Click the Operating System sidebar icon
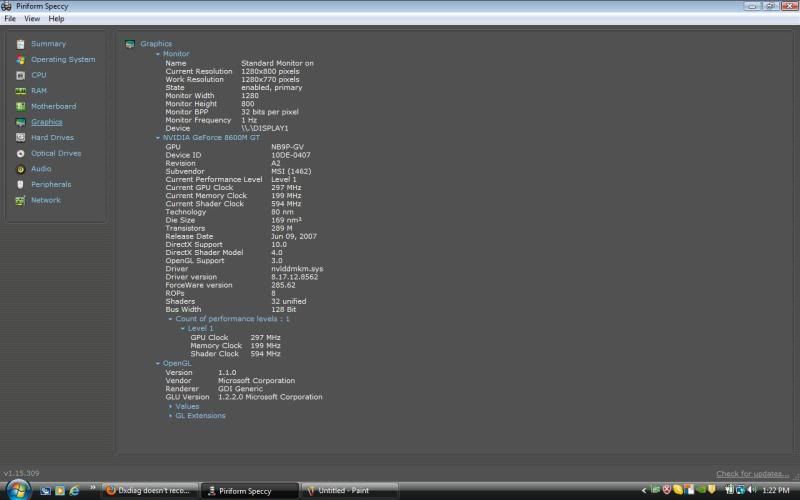Viewport: 800px width, 500px height. 20,60
